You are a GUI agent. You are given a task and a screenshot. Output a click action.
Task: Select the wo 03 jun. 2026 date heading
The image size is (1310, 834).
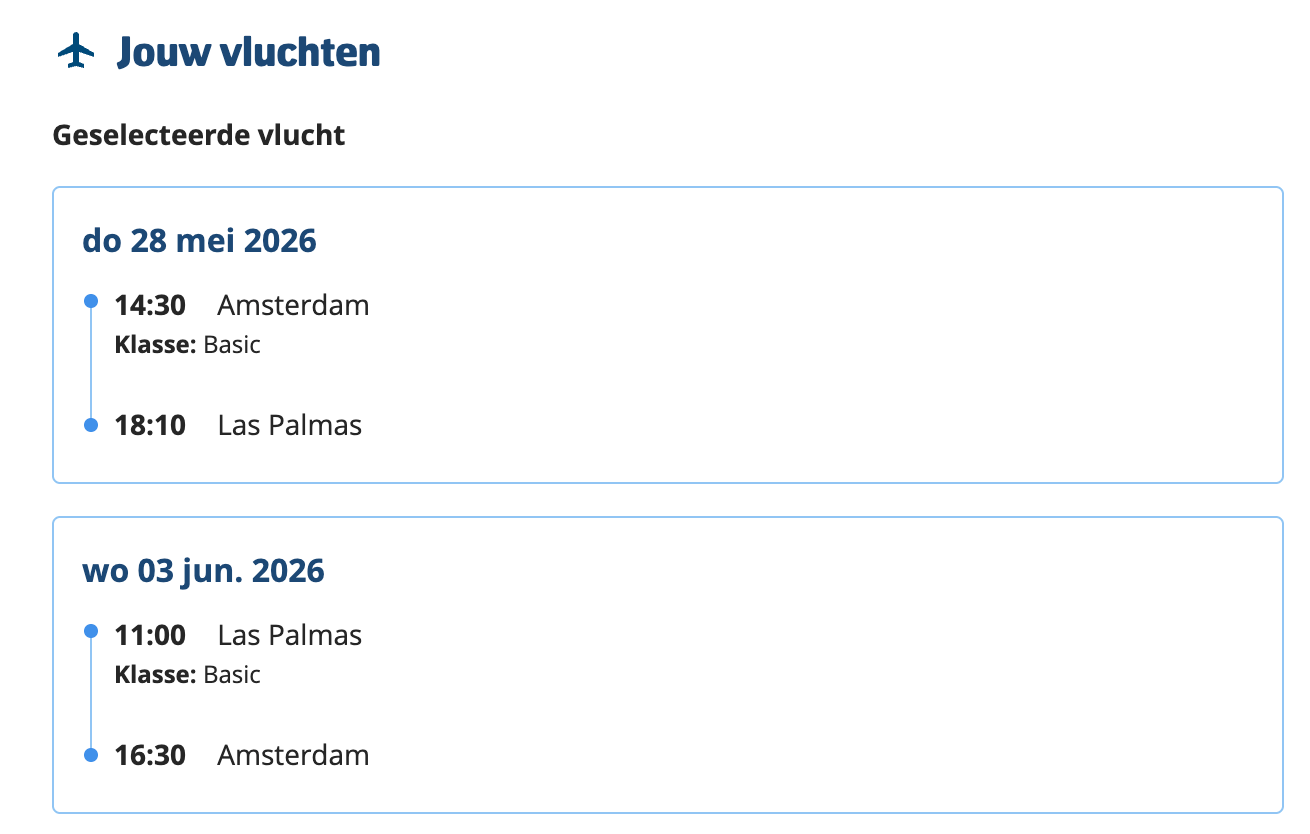point(203,571)
